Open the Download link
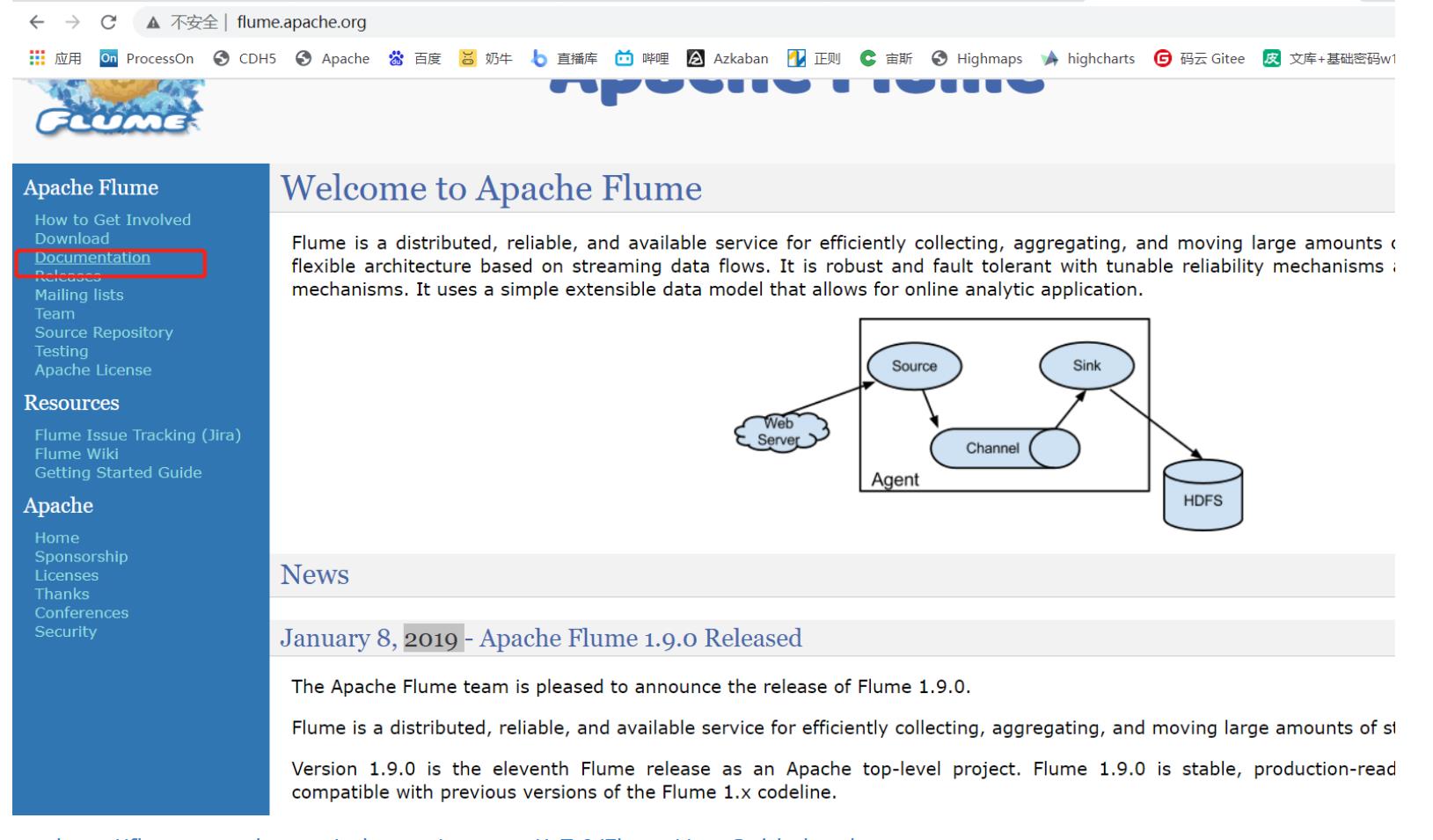 72,238
